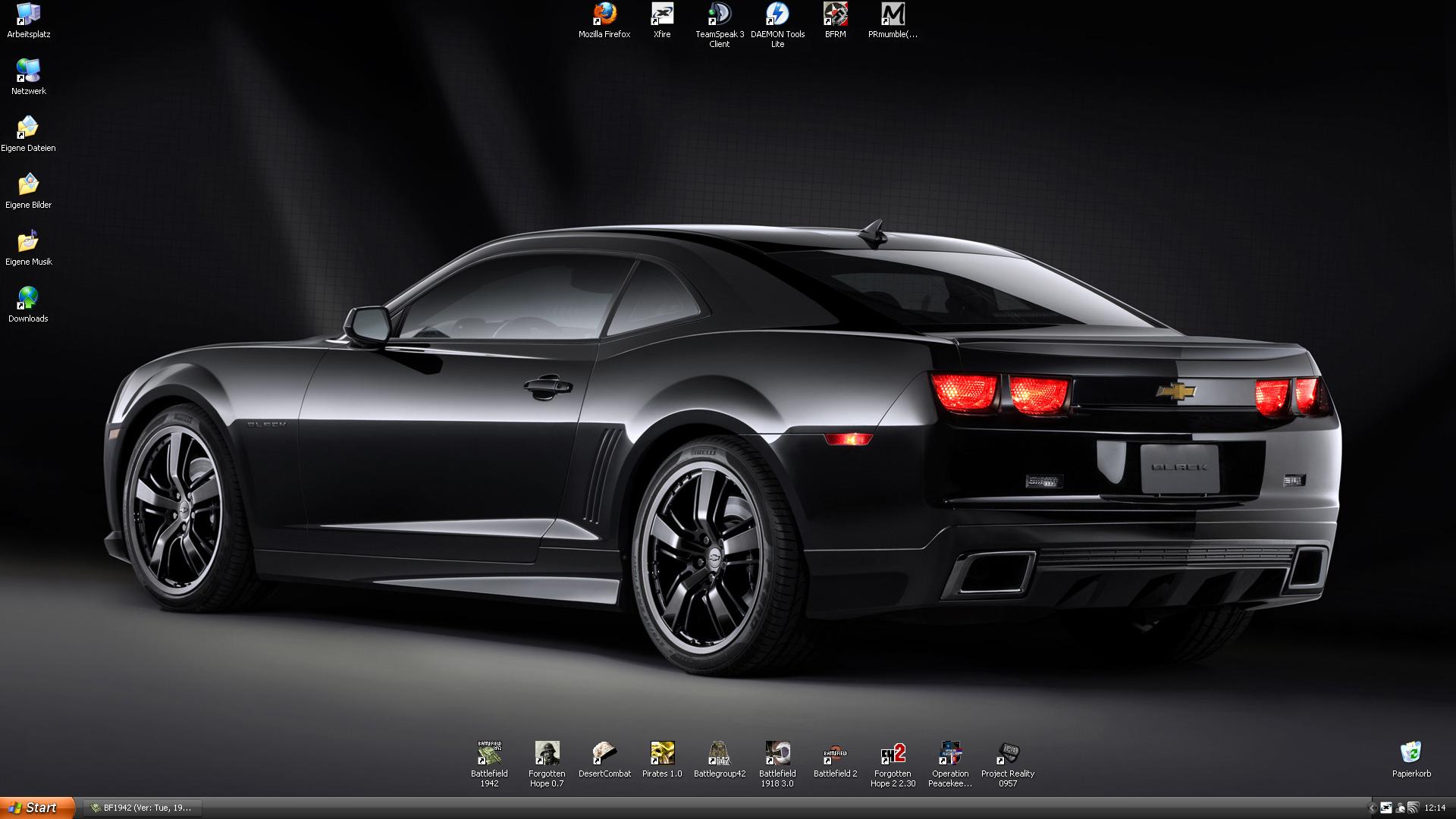
Task: Open the Eigene Bilder folder icon
Action: tap(28, 191)
